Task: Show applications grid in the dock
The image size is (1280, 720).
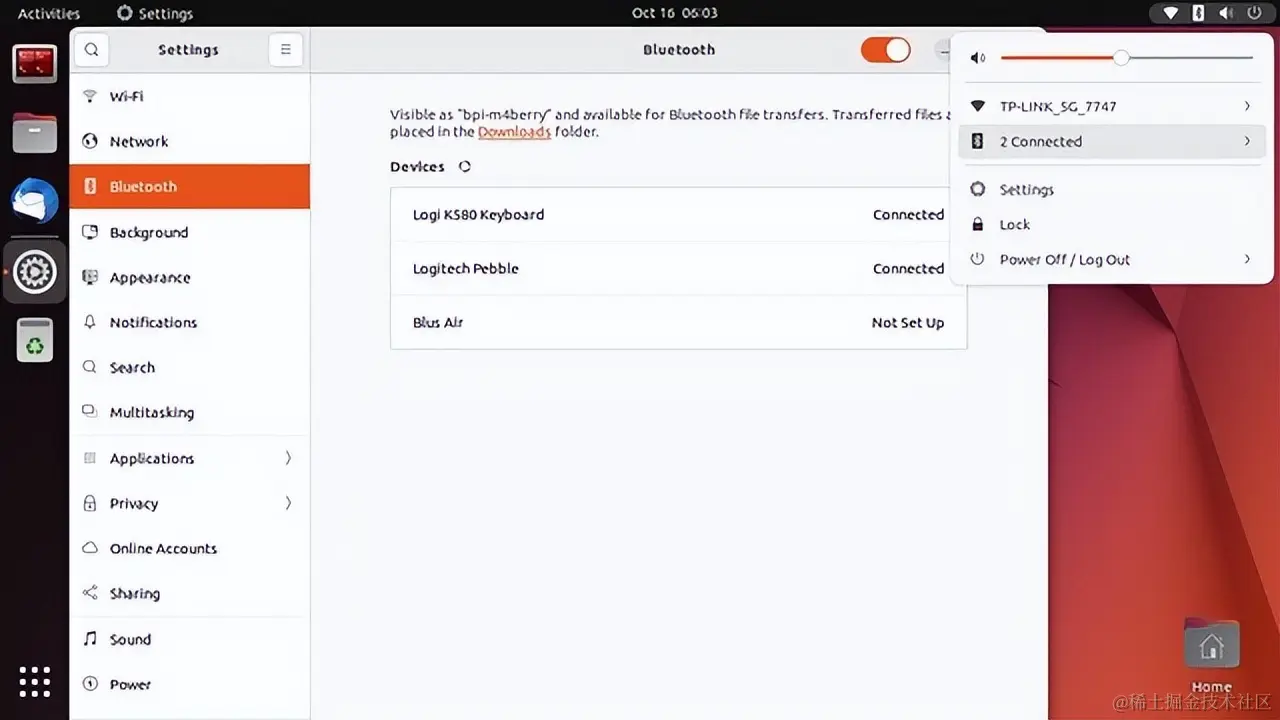Action: point(35,682)
